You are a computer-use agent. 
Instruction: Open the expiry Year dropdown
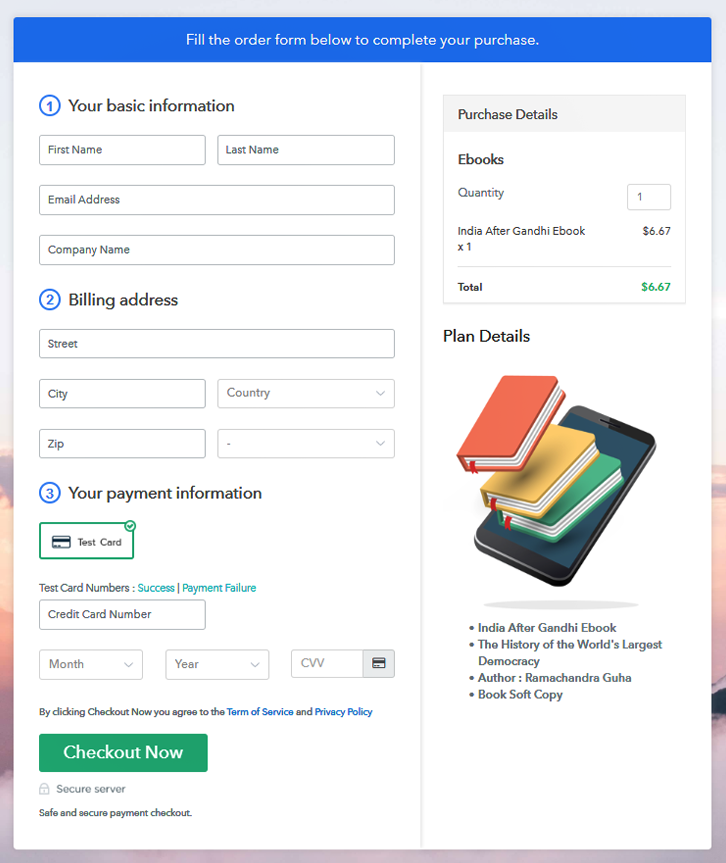217,664
